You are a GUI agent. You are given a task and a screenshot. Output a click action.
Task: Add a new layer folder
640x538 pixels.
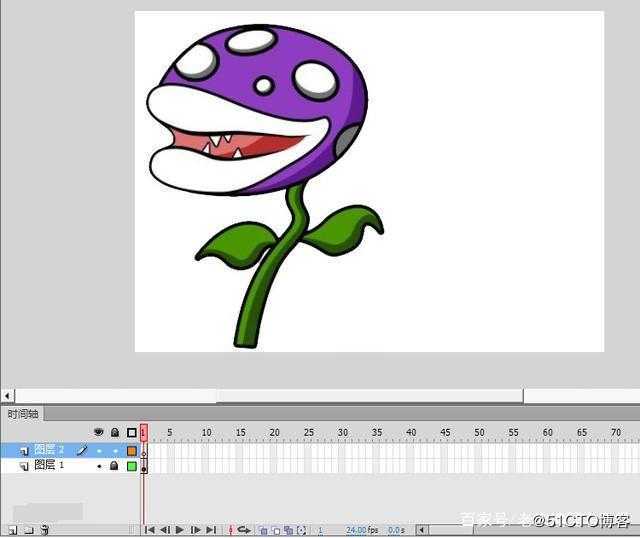click(x=29, y=530)
